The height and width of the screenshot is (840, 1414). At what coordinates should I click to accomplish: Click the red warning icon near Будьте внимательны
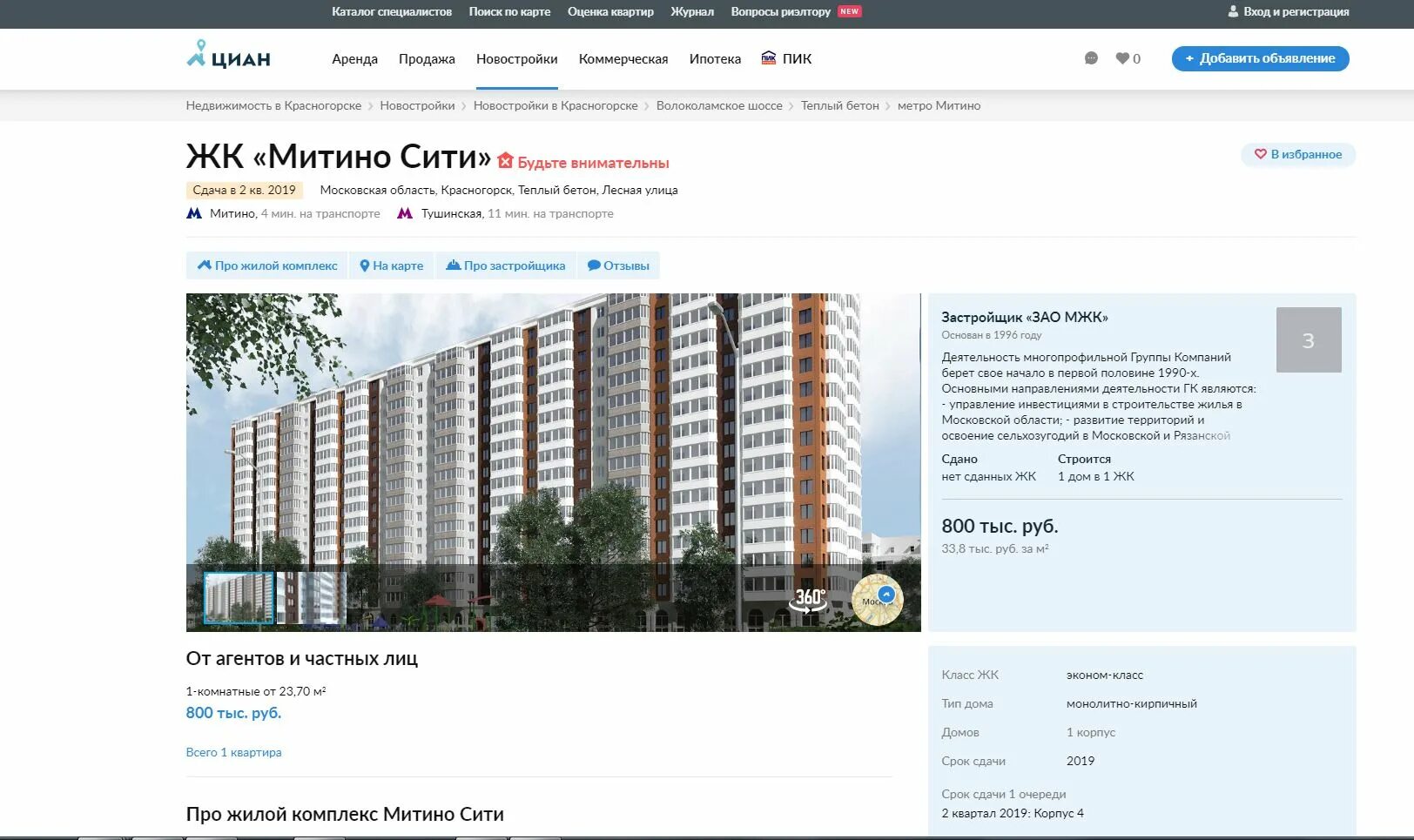(x=505, y=162)
